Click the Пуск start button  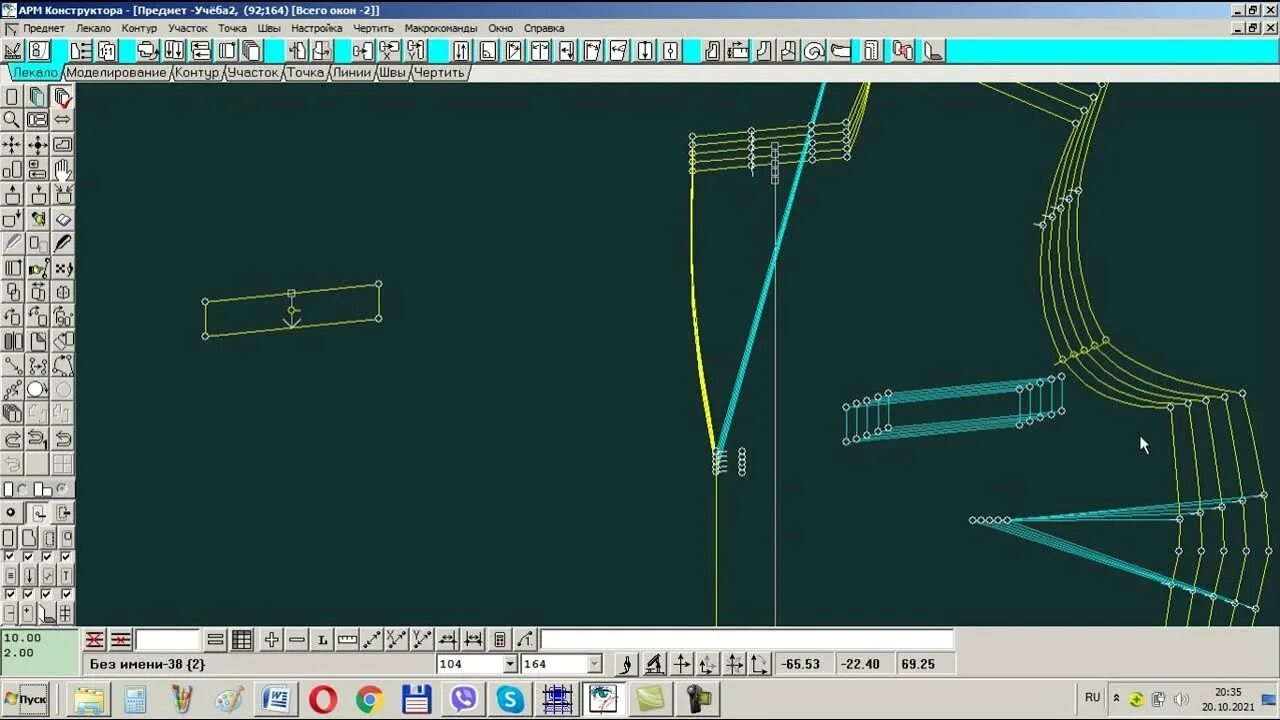coord(26,698)
